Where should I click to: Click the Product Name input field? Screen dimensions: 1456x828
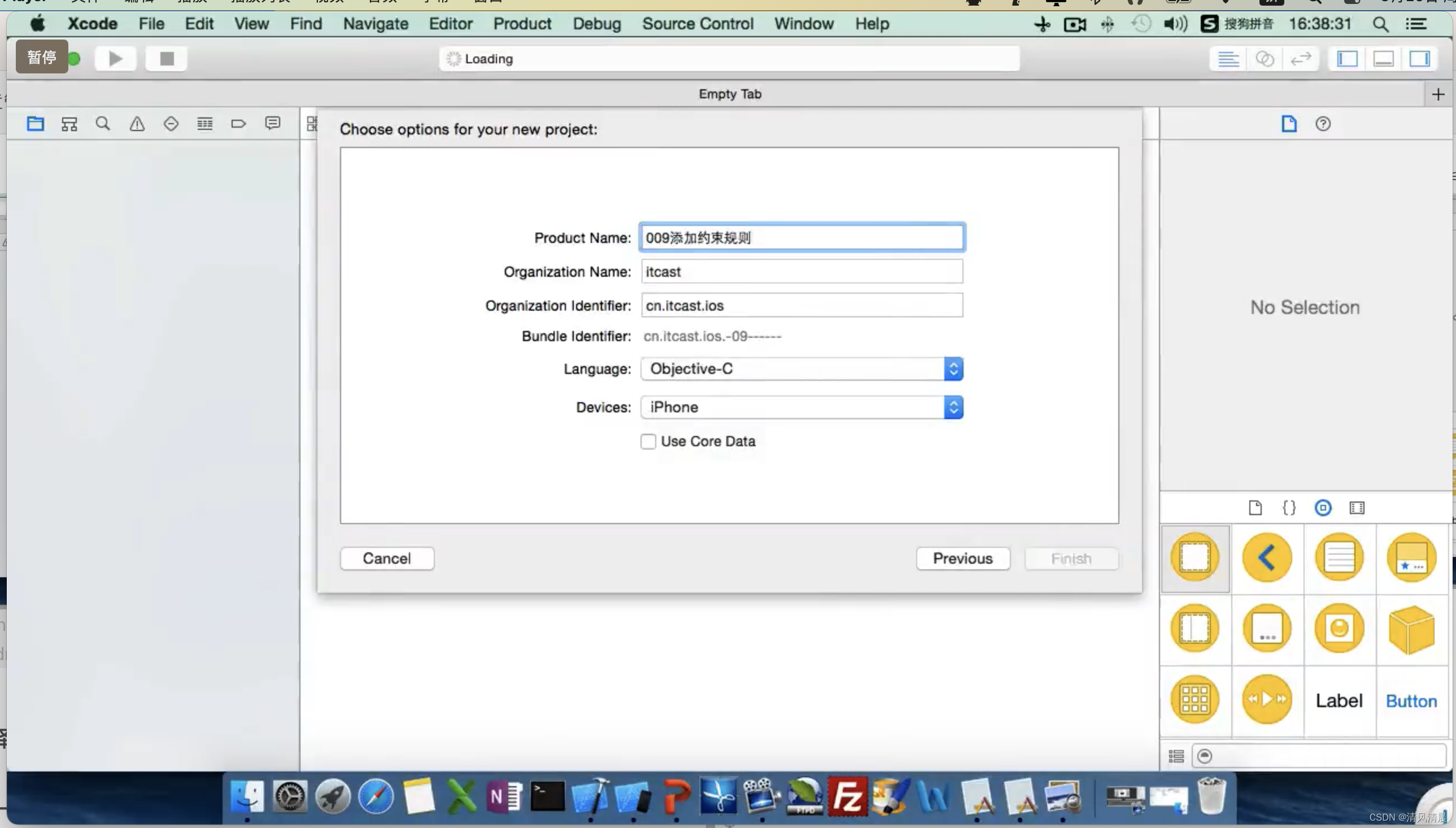click(801, 237)
